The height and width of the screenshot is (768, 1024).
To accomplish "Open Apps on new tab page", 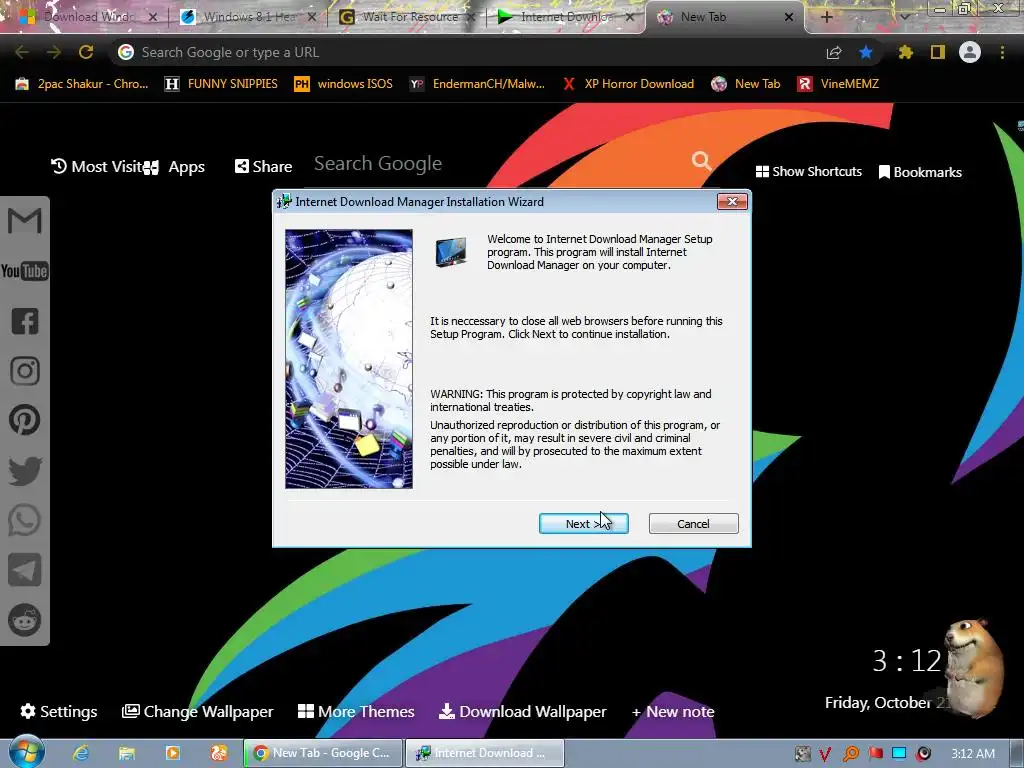I will coord(175,167).
